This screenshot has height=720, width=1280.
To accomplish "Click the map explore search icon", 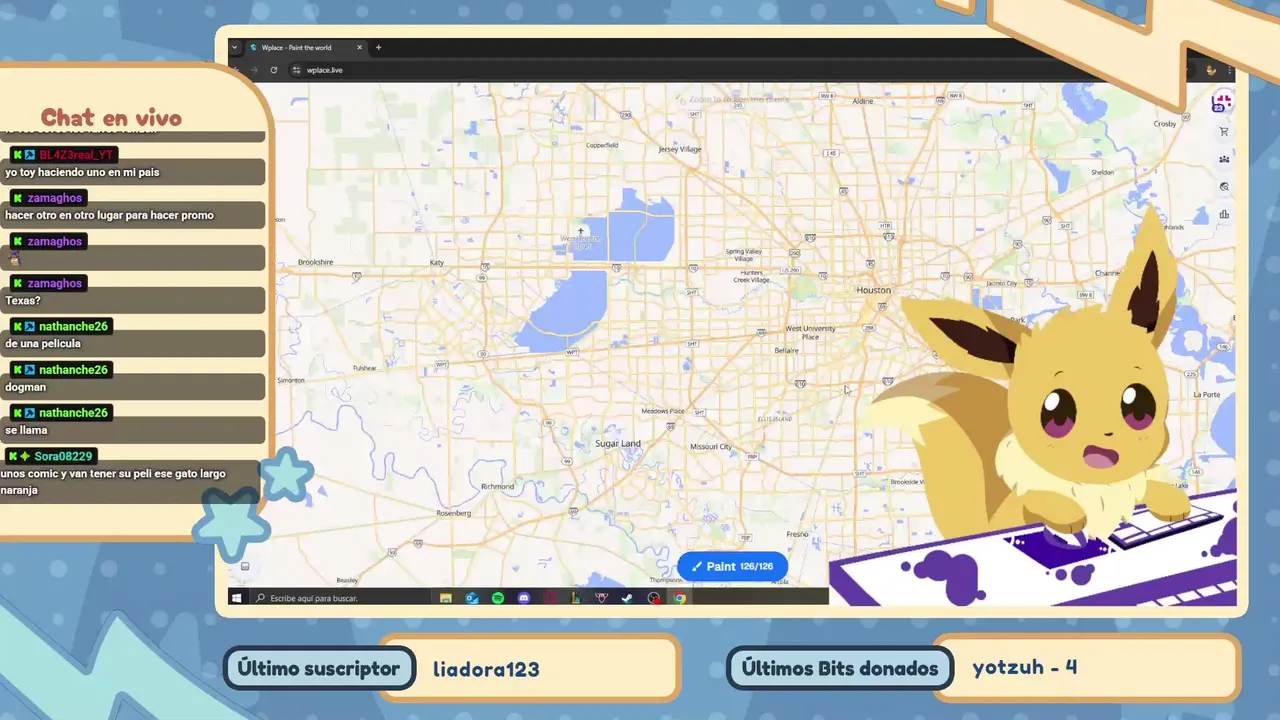I will [x=1224, y=187].
